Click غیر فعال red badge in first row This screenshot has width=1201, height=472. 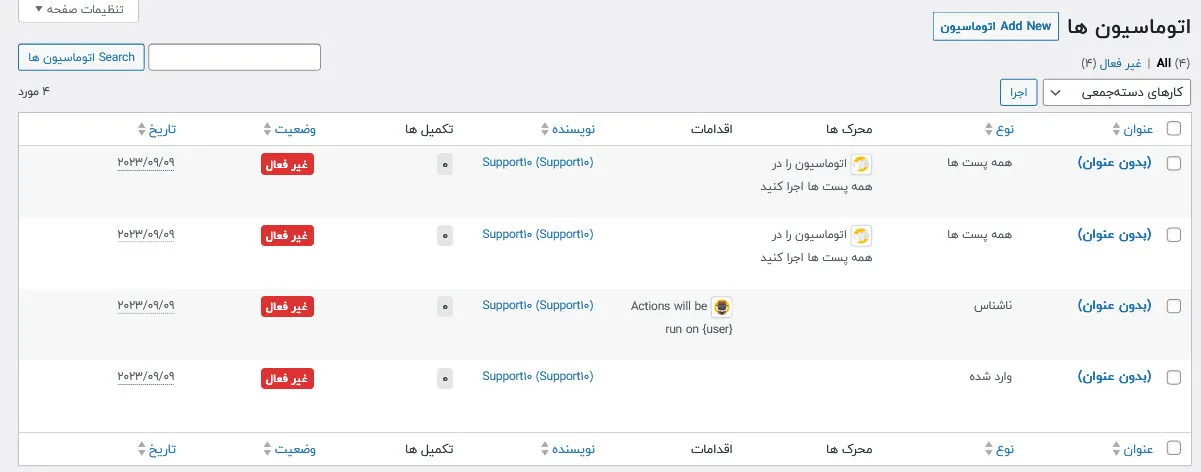coord(287,164)
